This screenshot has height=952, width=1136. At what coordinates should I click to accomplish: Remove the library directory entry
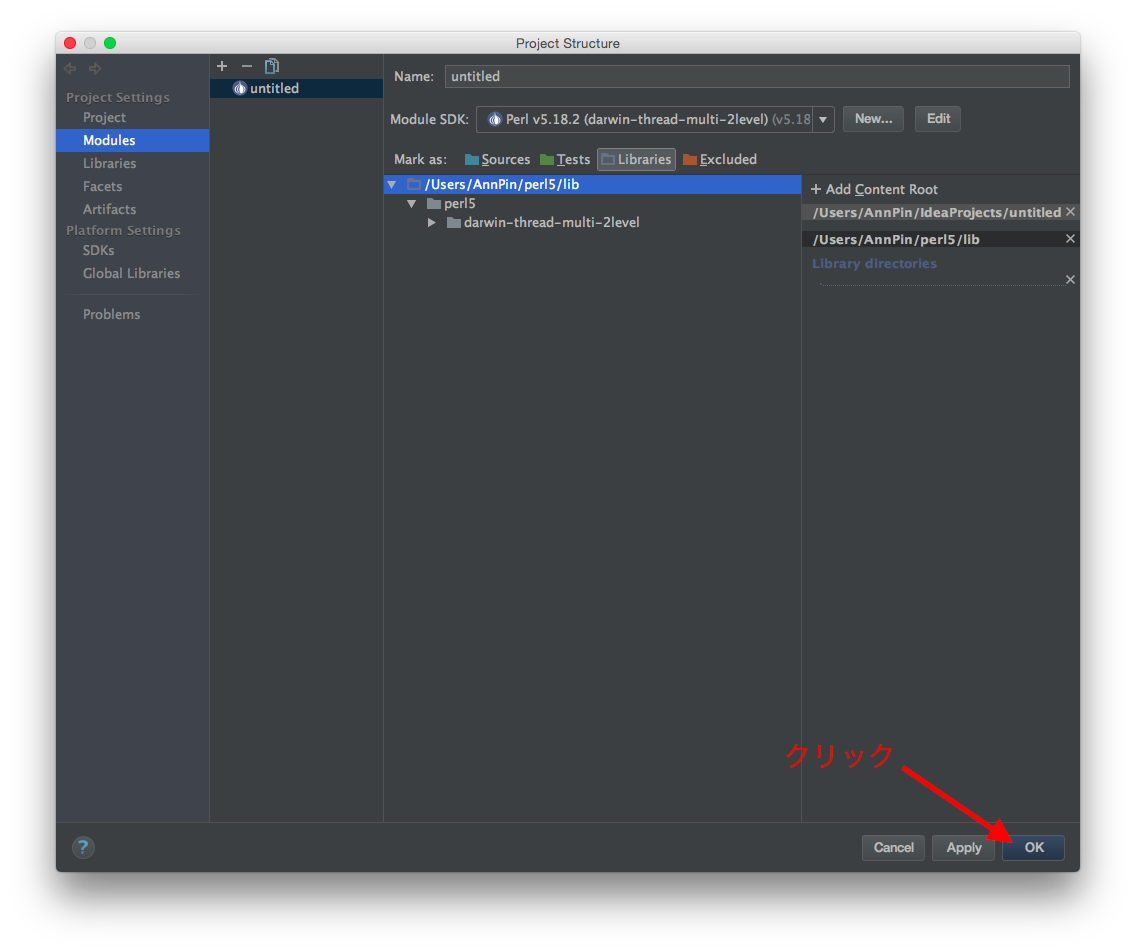click(1070, 280)
